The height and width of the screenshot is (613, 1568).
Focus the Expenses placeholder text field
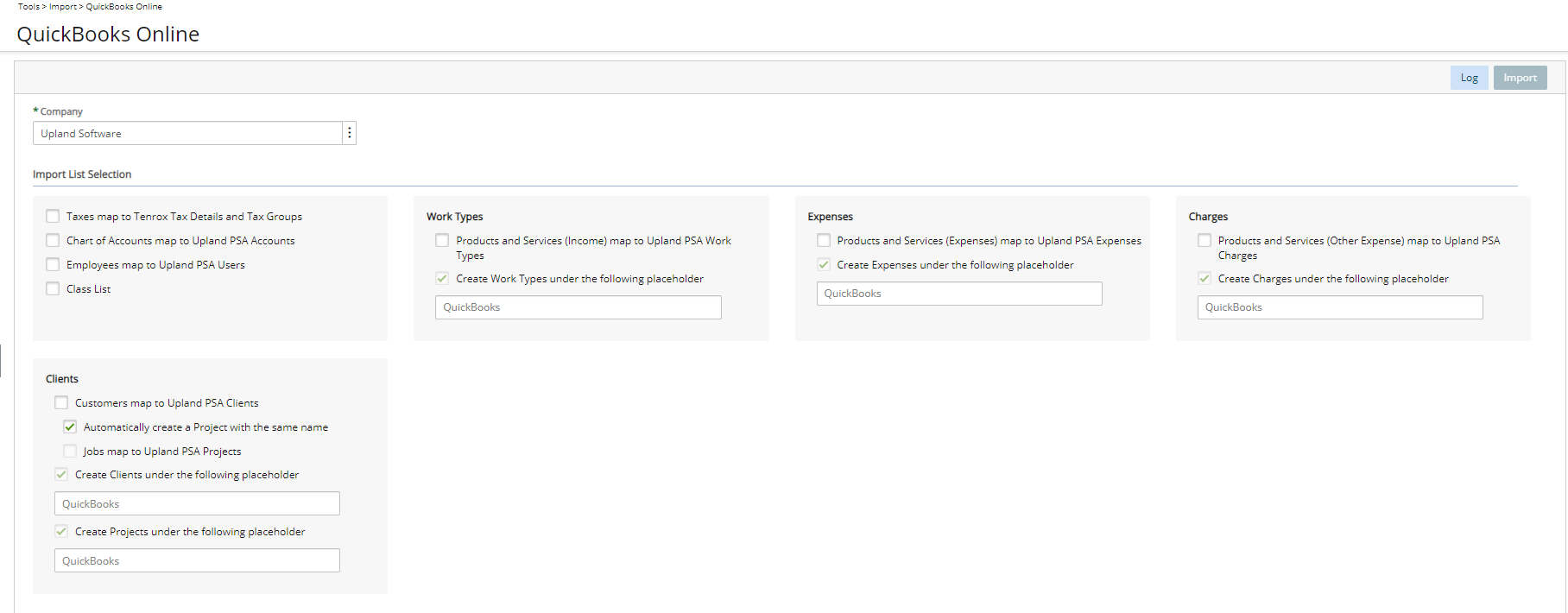click(x=959, y=294)
